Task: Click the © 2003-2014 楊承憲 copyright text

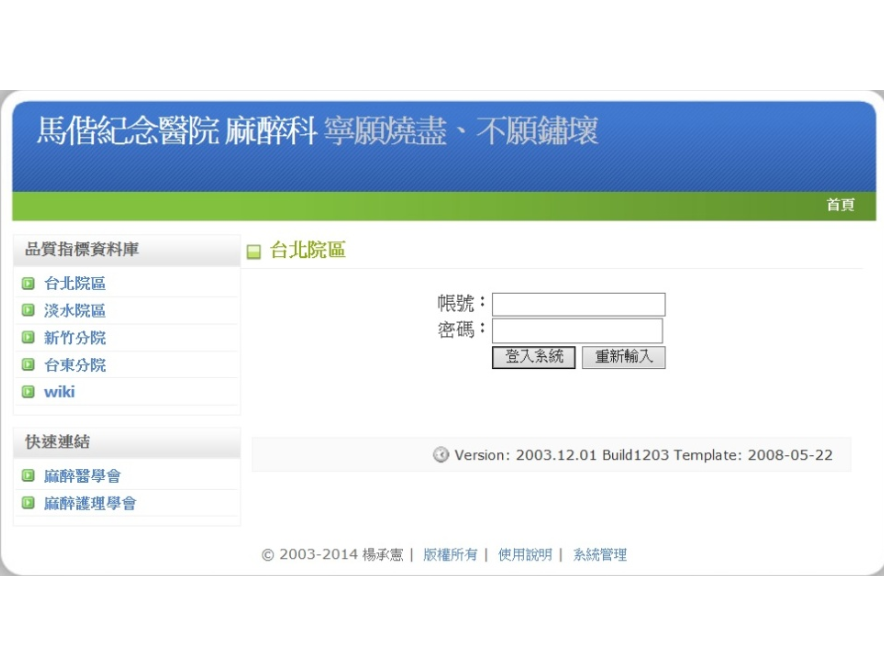Action: tap(333, 555)
